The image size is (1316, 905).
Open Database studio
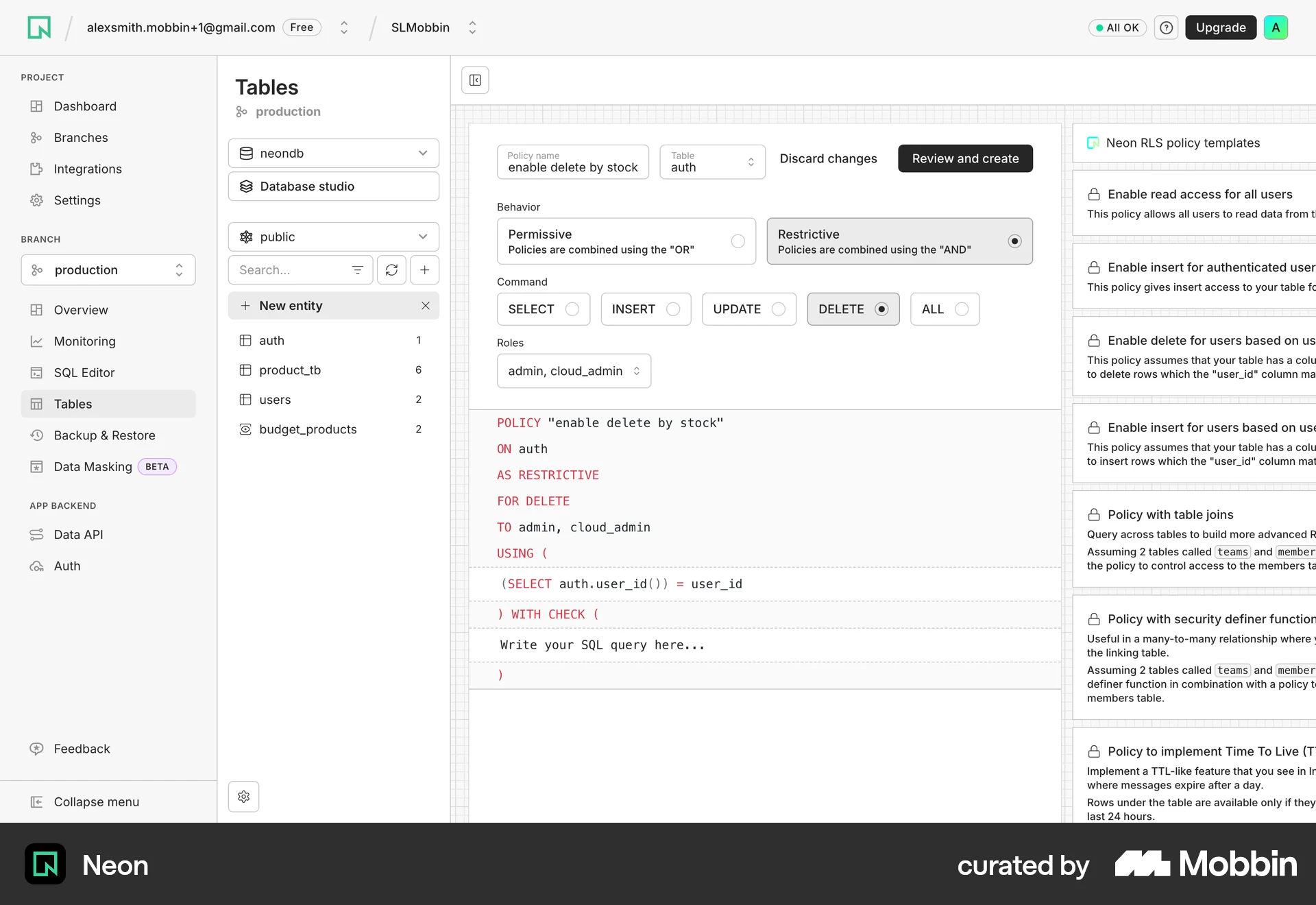(x=333, y=186)
